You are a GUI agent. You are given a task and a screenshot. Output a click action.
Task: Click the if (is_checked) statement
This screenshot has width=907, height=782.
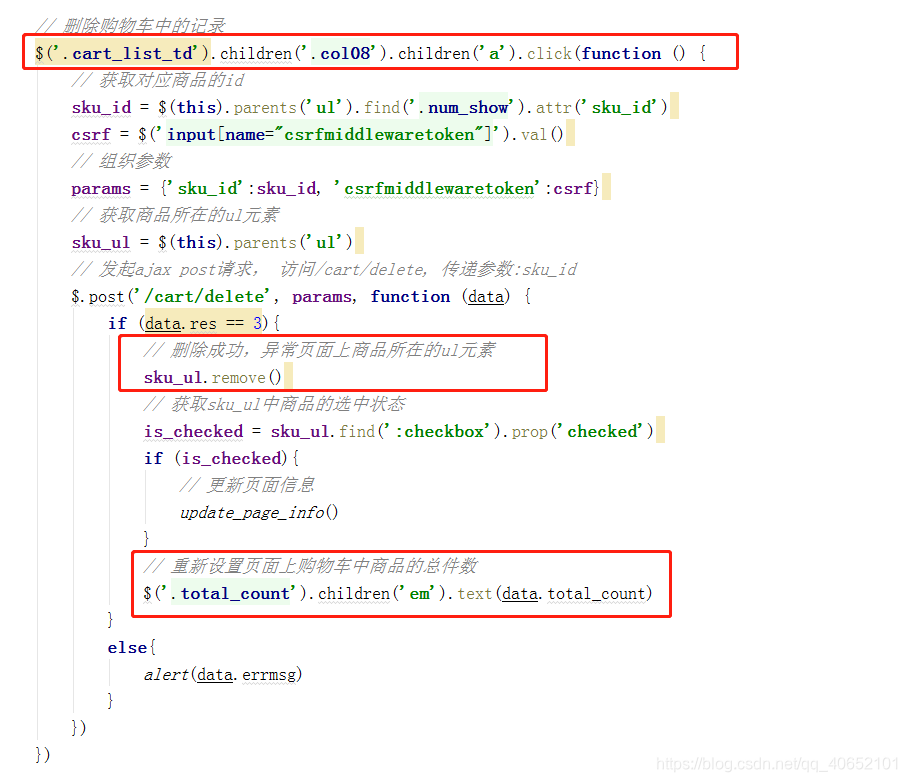[x=221, y=458]
